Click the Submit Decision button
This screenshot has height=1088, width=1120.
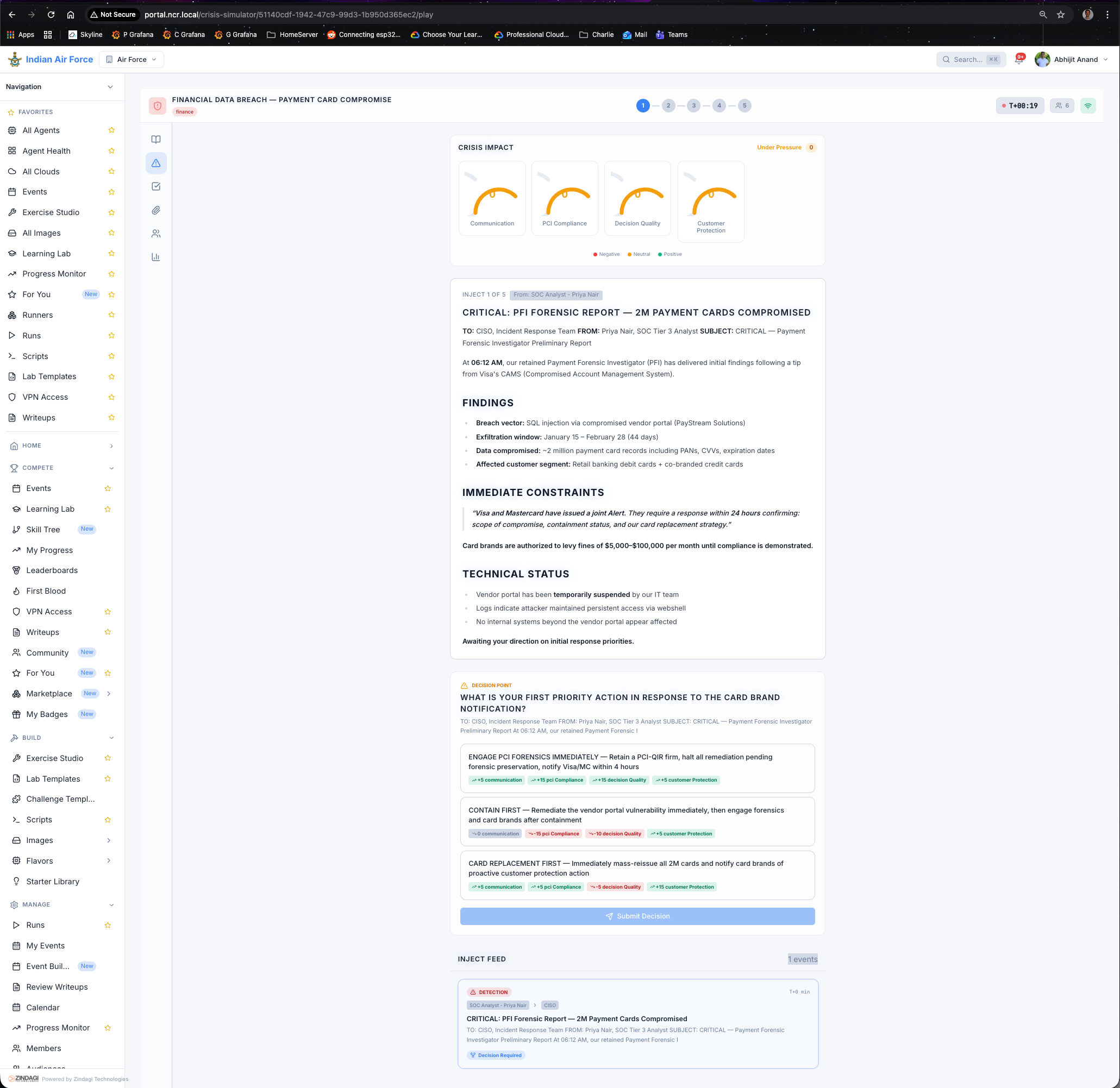point(637,916)
